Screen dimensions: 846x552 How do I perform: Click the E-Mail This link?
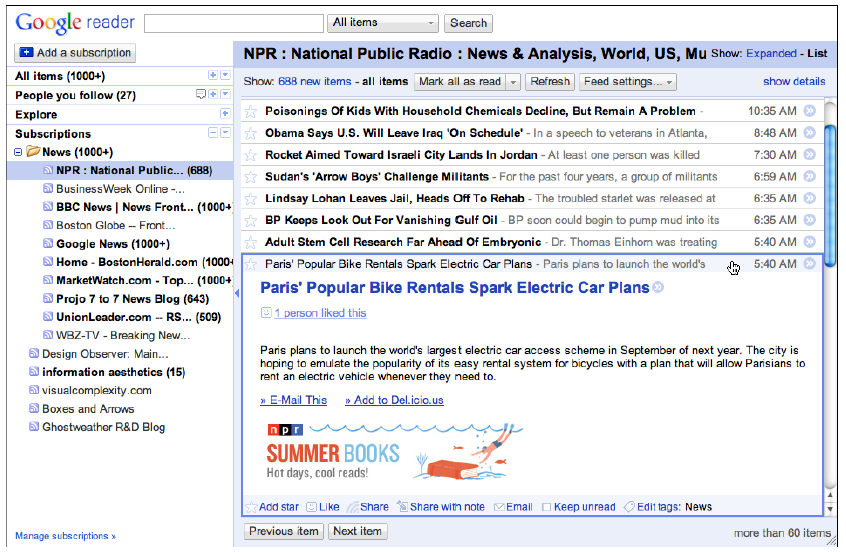coord(294,400)
